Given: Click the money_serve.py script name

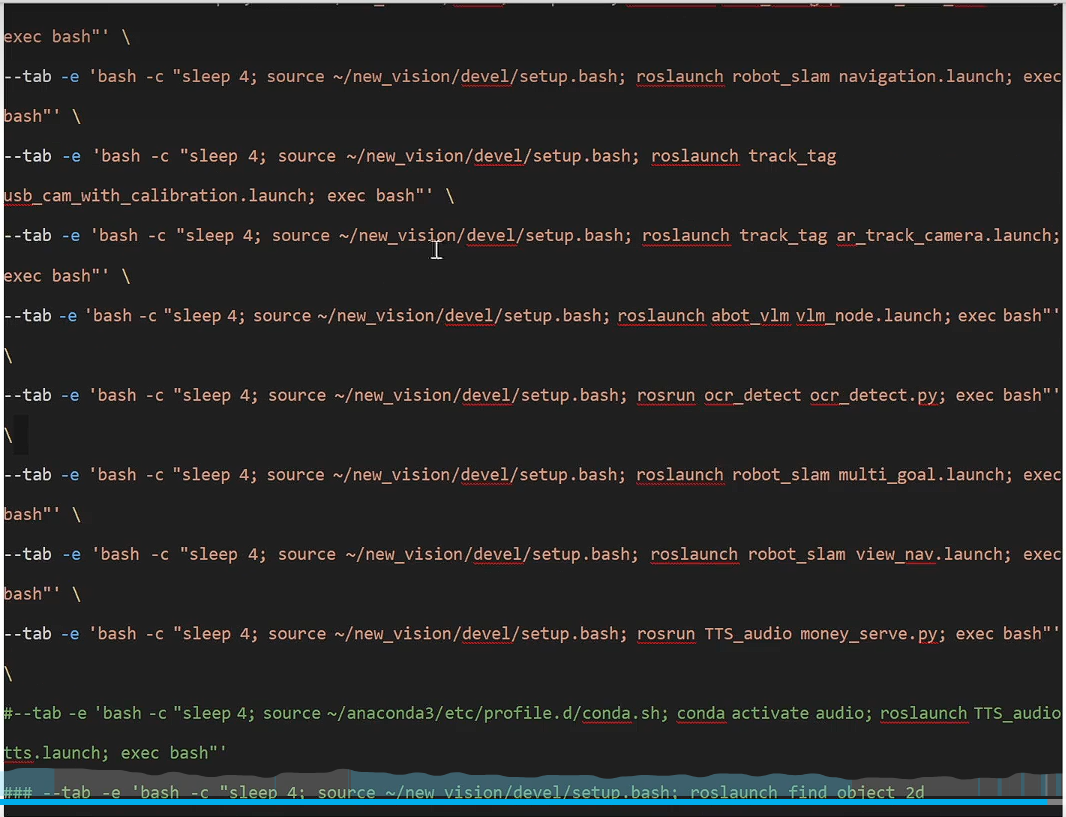Looking at the screenshot, I should pos(868,634).
